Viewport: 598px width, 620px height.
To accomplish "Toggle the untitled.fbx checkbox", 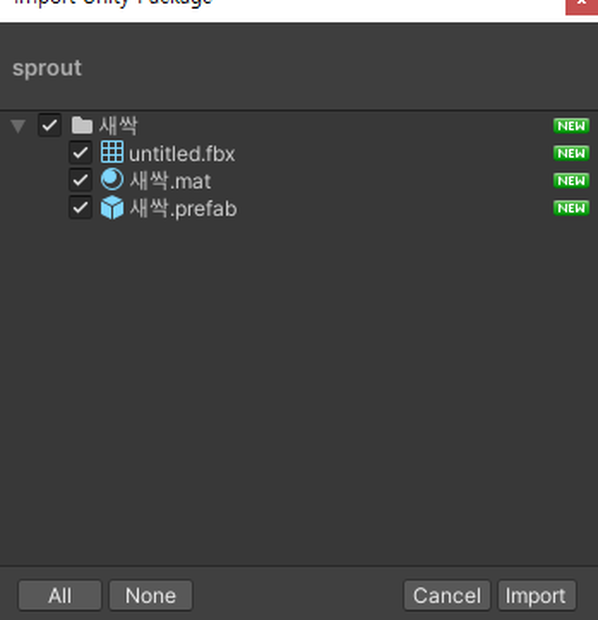I will tap(81, 153).
